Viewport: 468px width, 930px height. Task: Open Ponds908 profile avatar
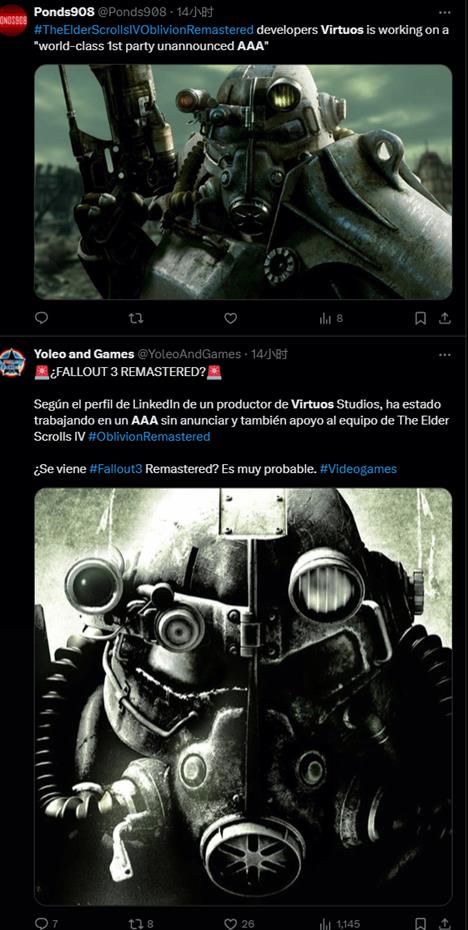[x=13, y=20]
